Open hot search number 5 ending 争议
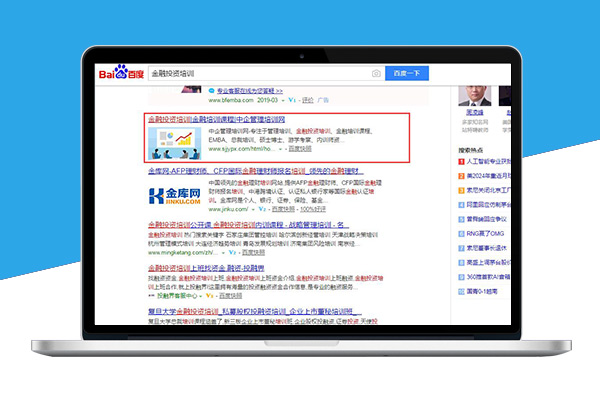600x412 pixels. pyautogui.click(x=486, y=219)
